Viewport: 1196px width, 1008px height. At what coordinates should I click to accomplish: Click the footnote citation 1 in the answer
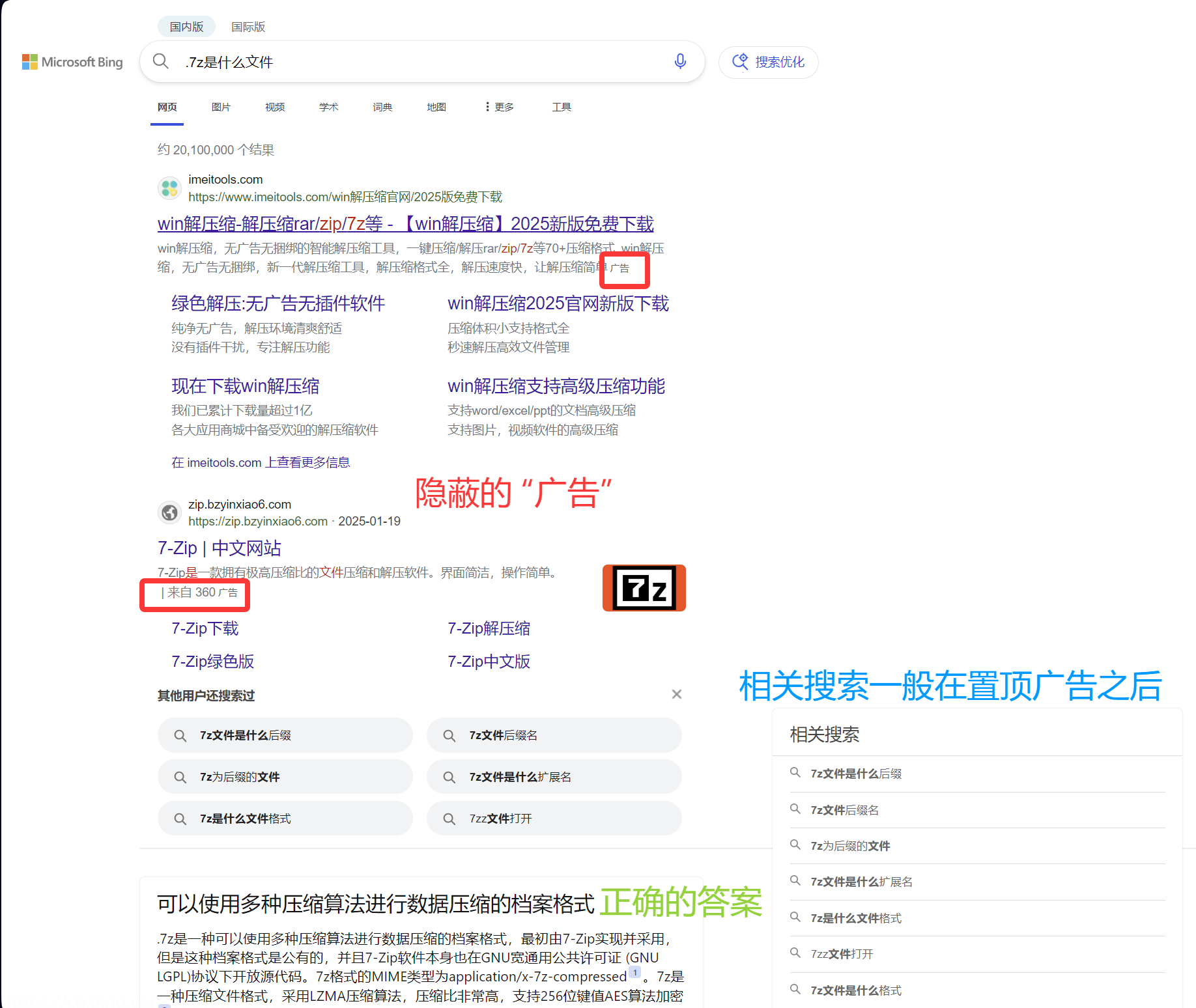tap(635, 973)
